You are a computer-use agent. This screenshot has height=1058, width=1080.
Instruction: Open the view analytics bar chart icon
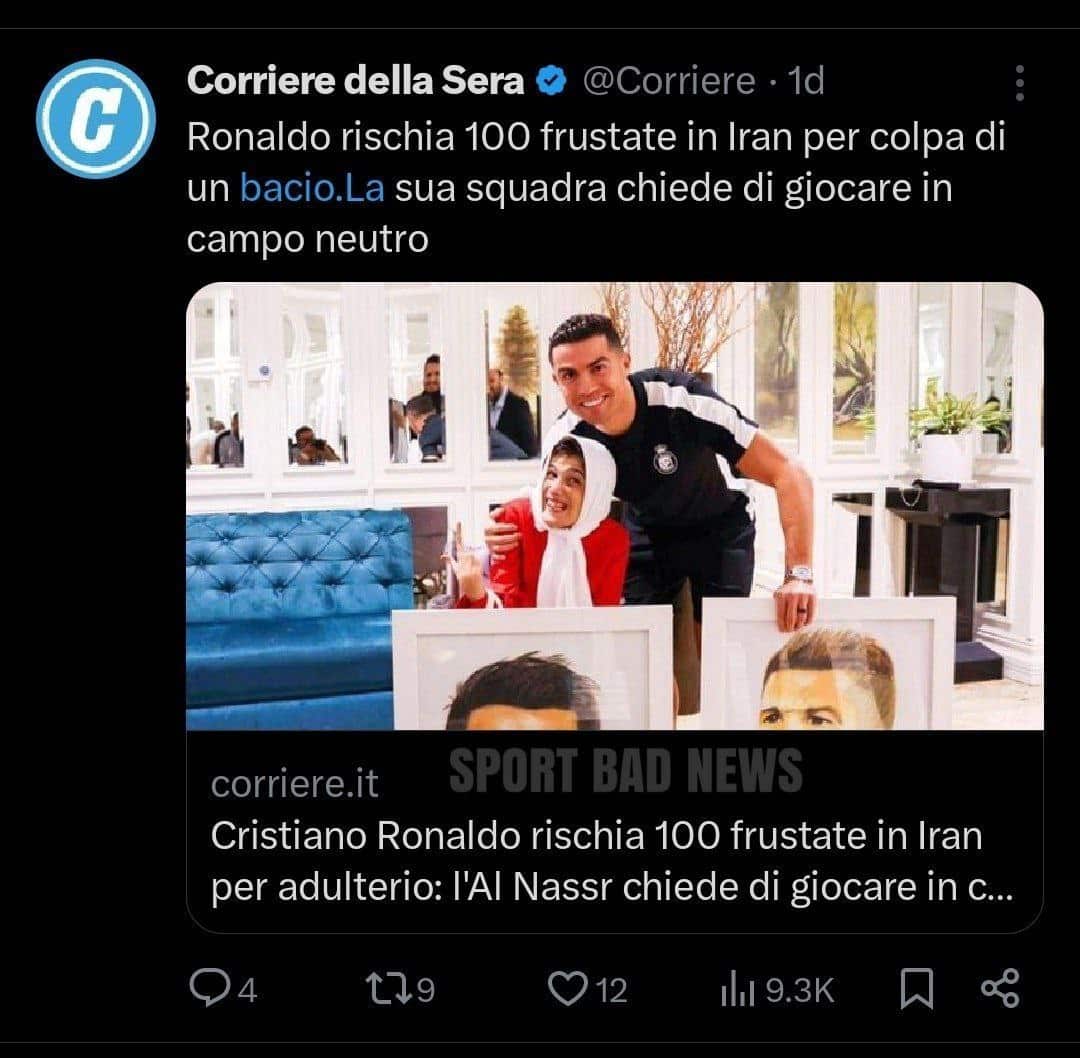tap(737, 989)
